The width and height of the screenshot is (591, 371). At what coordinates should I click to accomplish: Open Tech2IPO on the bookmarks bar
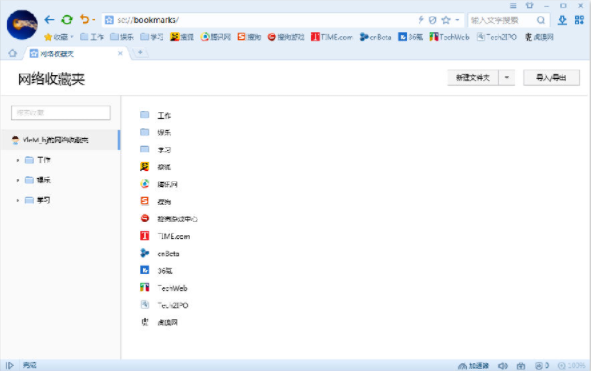pyautogui.click(x=497, y=37)
